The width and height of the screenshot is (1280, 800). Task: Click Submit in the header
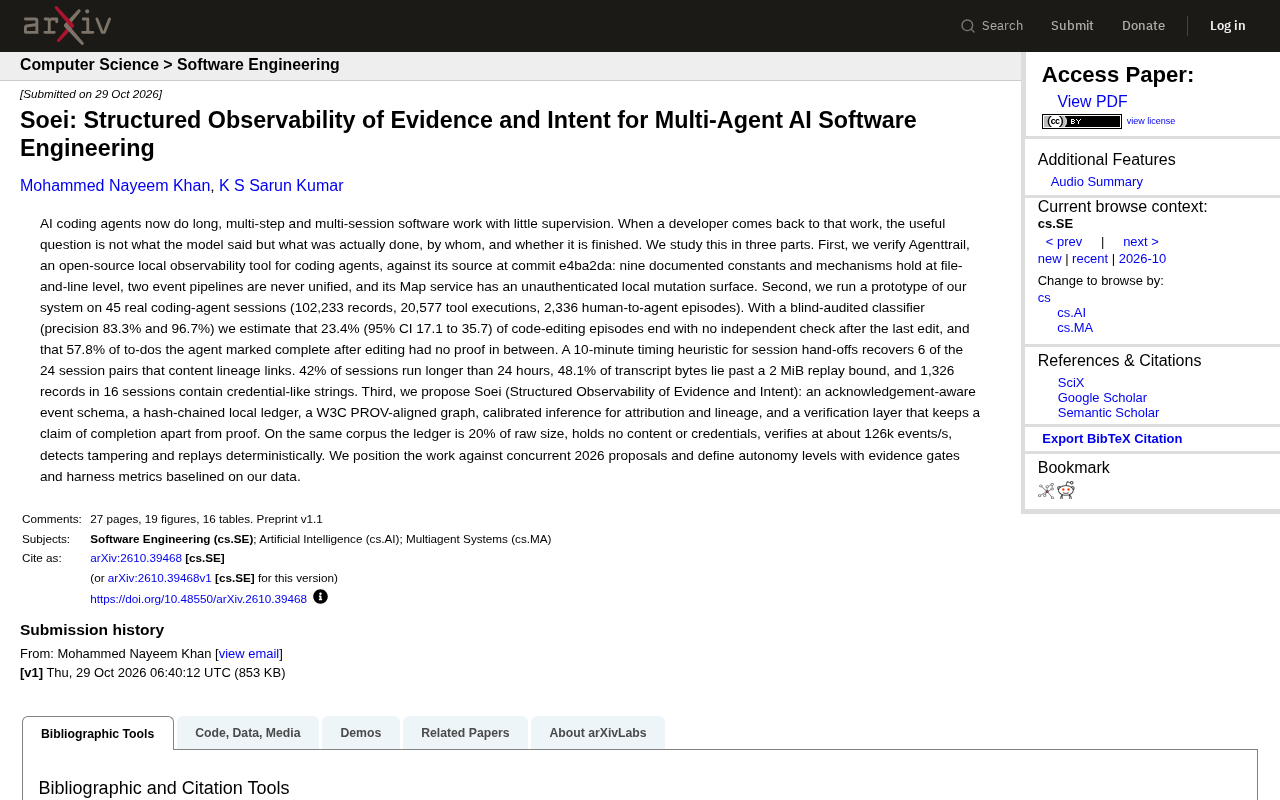(x=1072, y=26)
